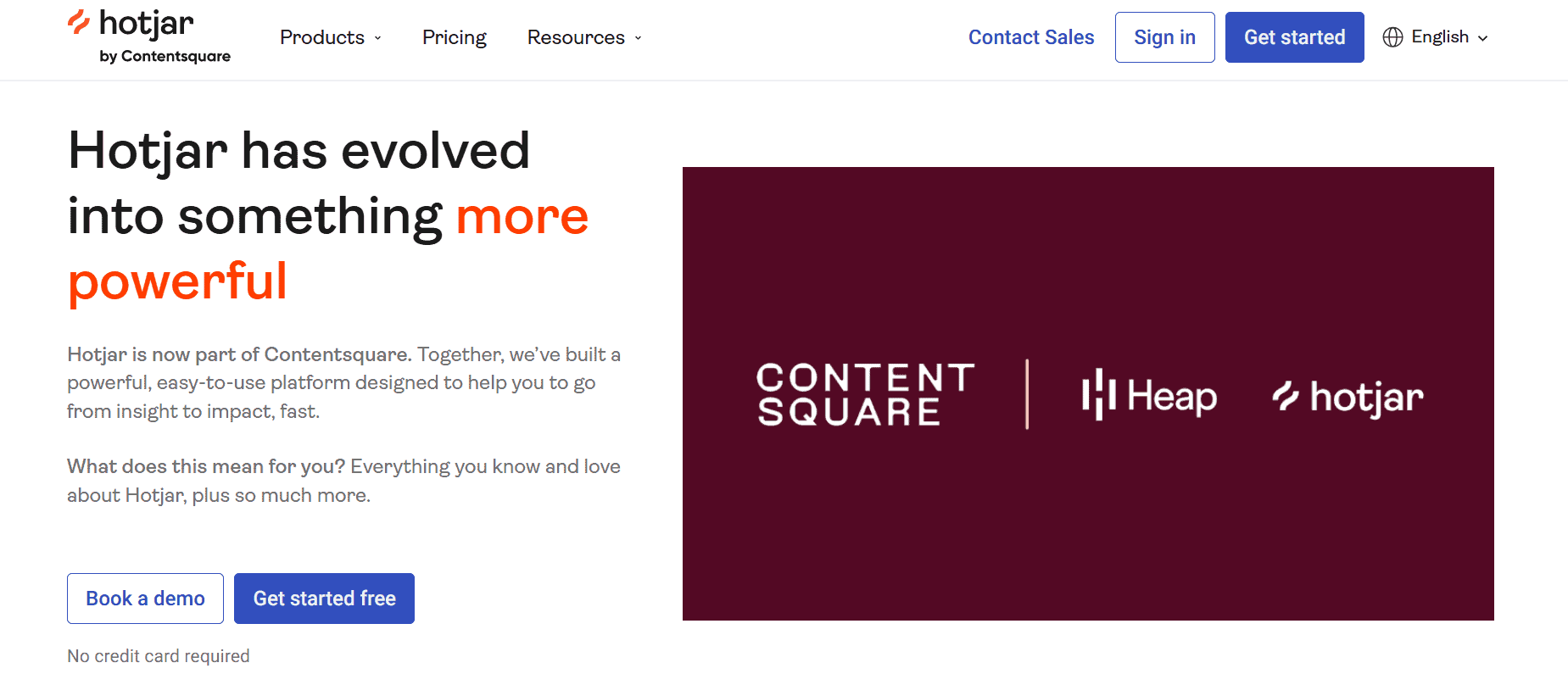Click the Get started free button
The height and width of the screenshot is (685, 1568).
[324, 599]
